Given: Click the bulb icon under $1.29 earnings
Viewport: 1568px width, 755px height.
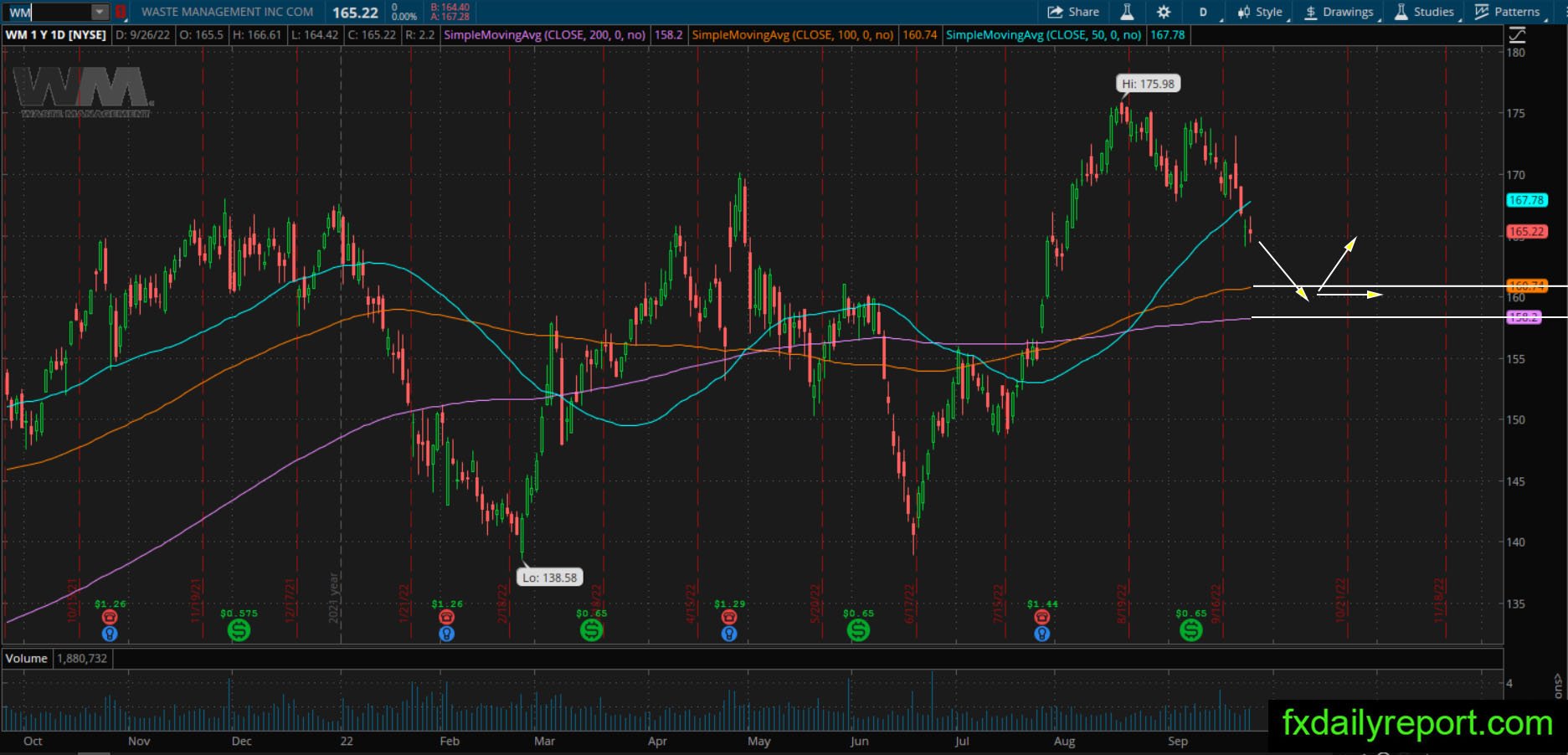Looking at the screenshot, I should 729,634.
